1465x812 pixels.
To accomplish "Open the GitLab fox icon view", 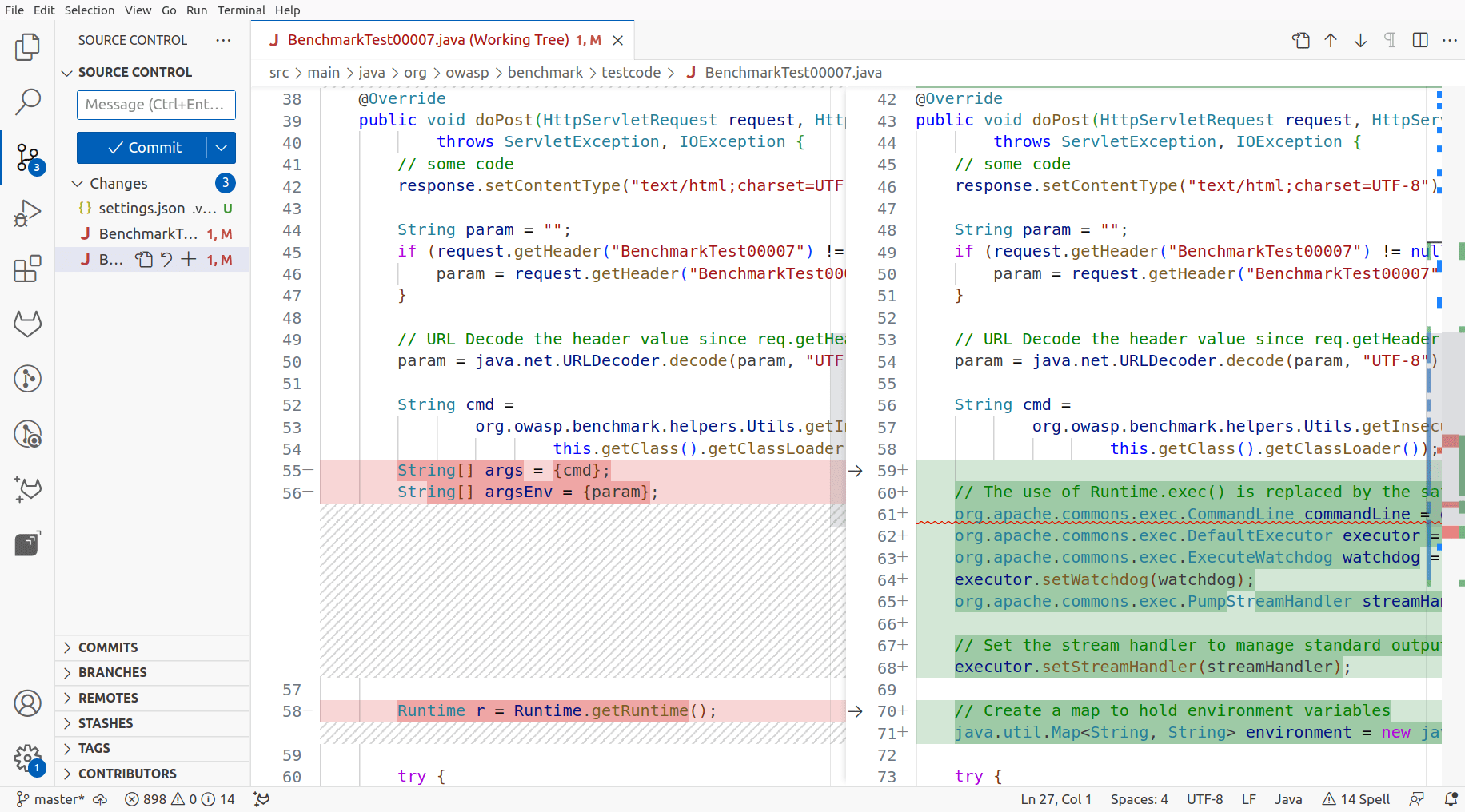I will (27, 324).
